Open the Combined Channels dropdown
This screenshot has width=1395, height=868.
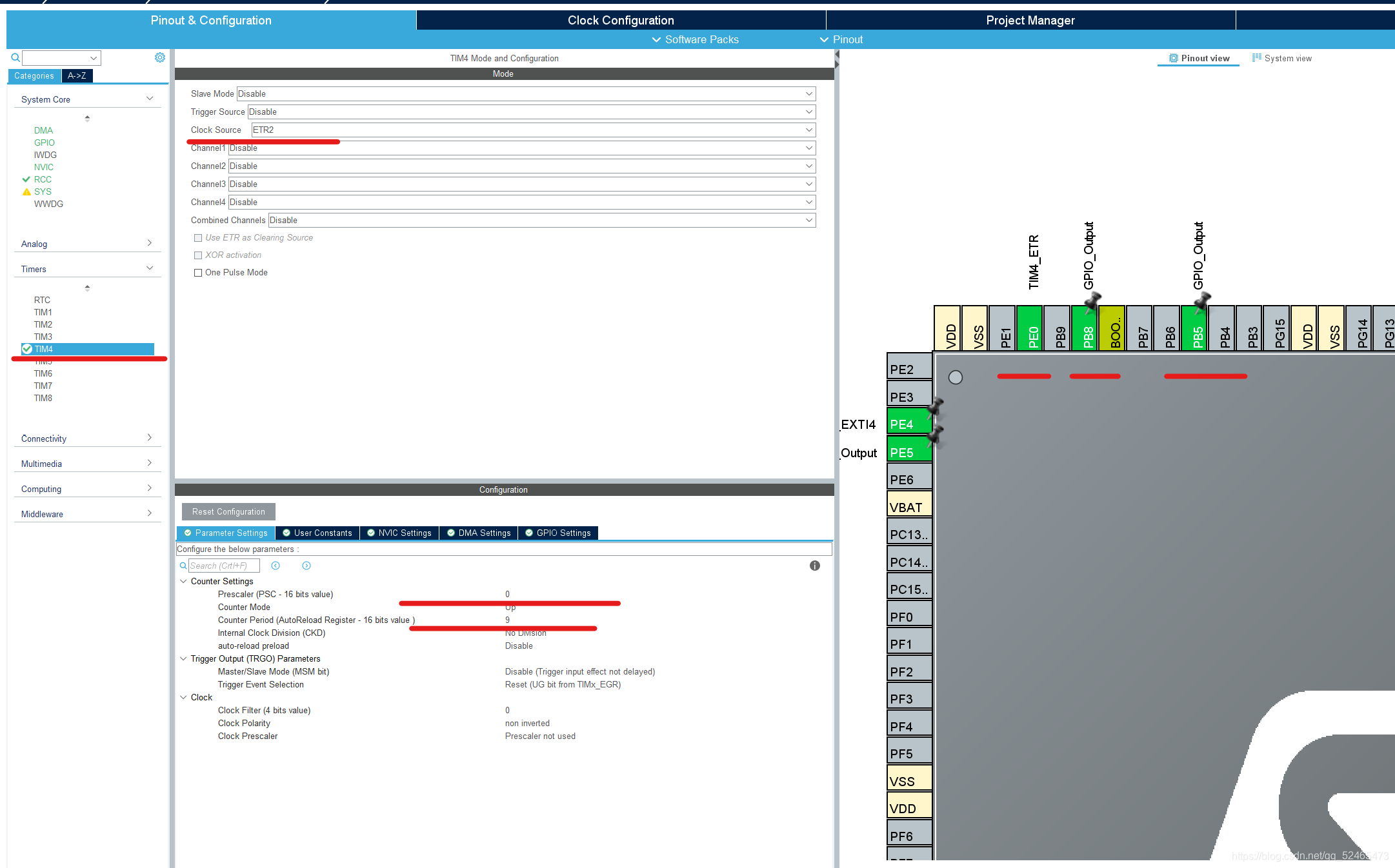pyautogui.click(x=542, y=220)
